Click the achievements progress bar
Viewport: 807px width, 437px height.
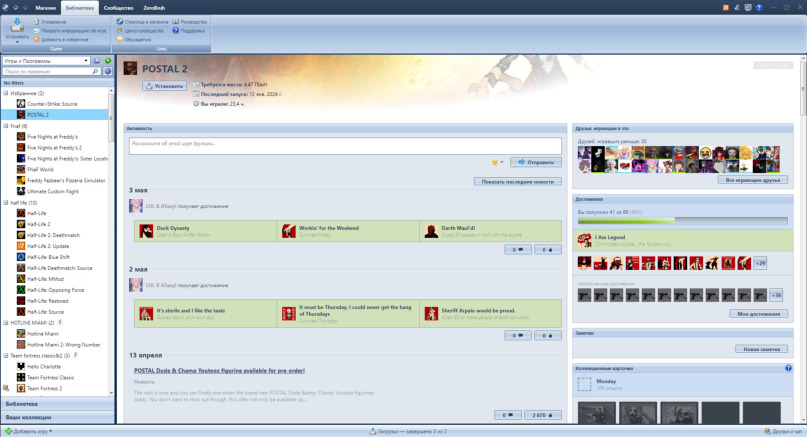tap(682, 220)
